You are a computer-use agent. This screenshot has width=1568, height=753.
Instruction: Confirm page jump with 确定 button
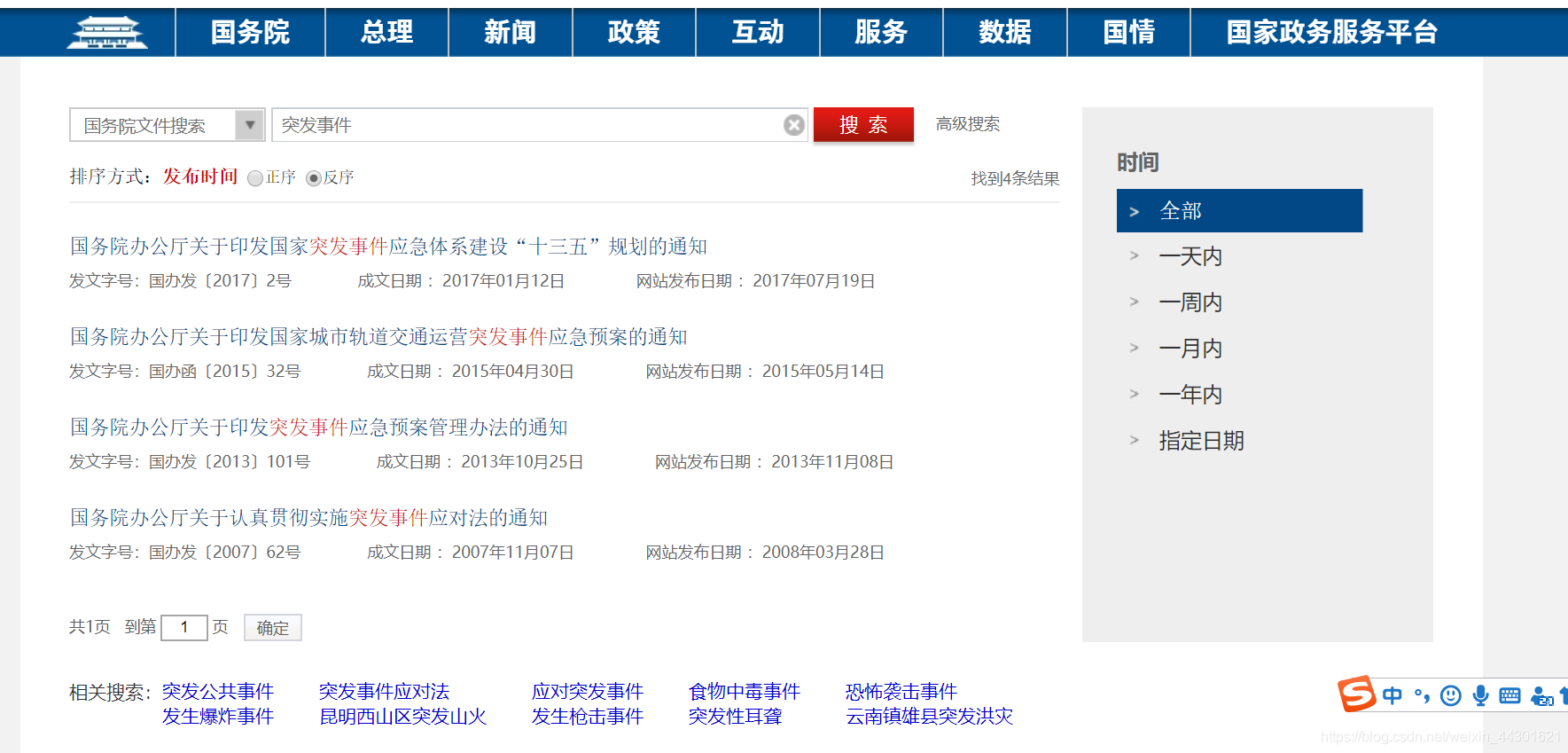click(273, 628)
